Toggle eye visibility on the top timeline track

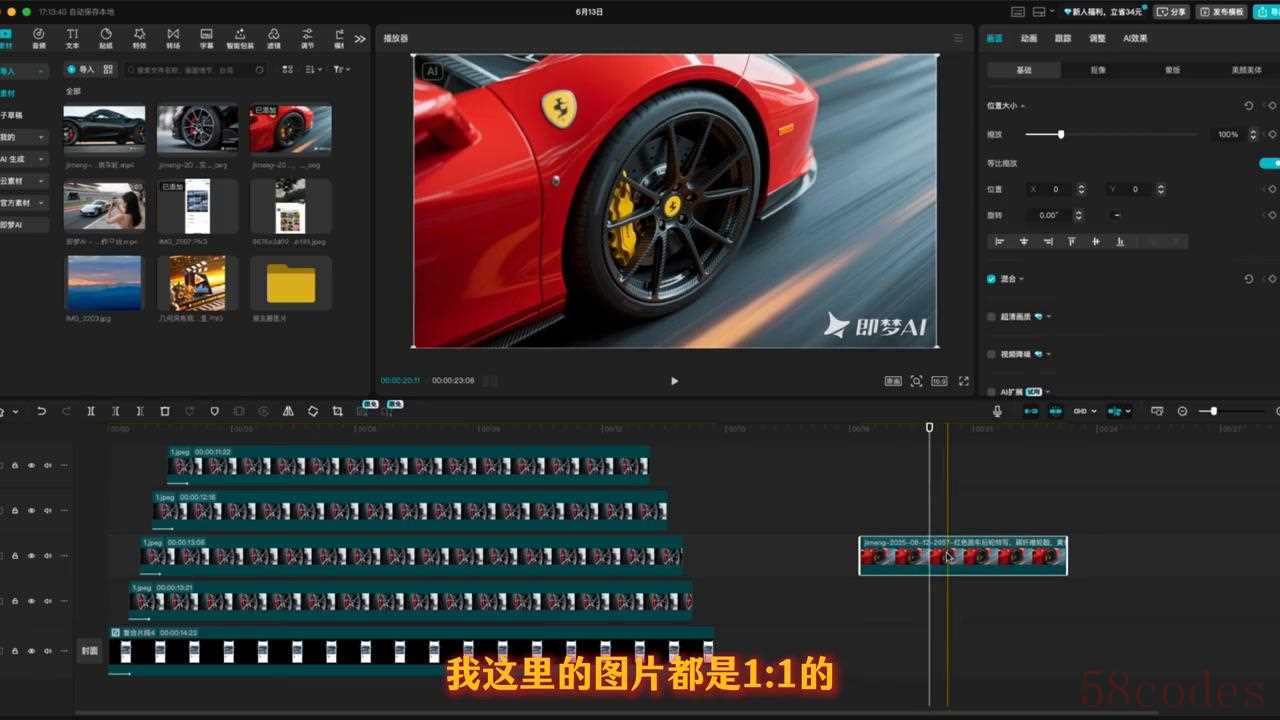[31, 465]
